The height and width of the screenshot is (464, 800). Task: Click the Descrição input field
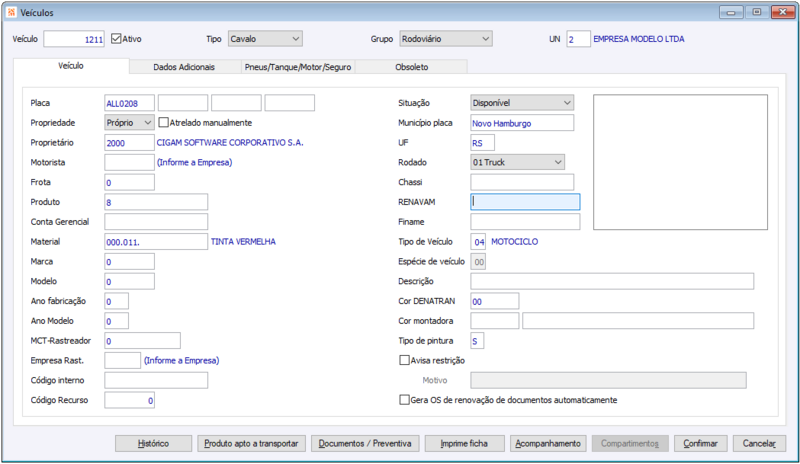[612, 281]
